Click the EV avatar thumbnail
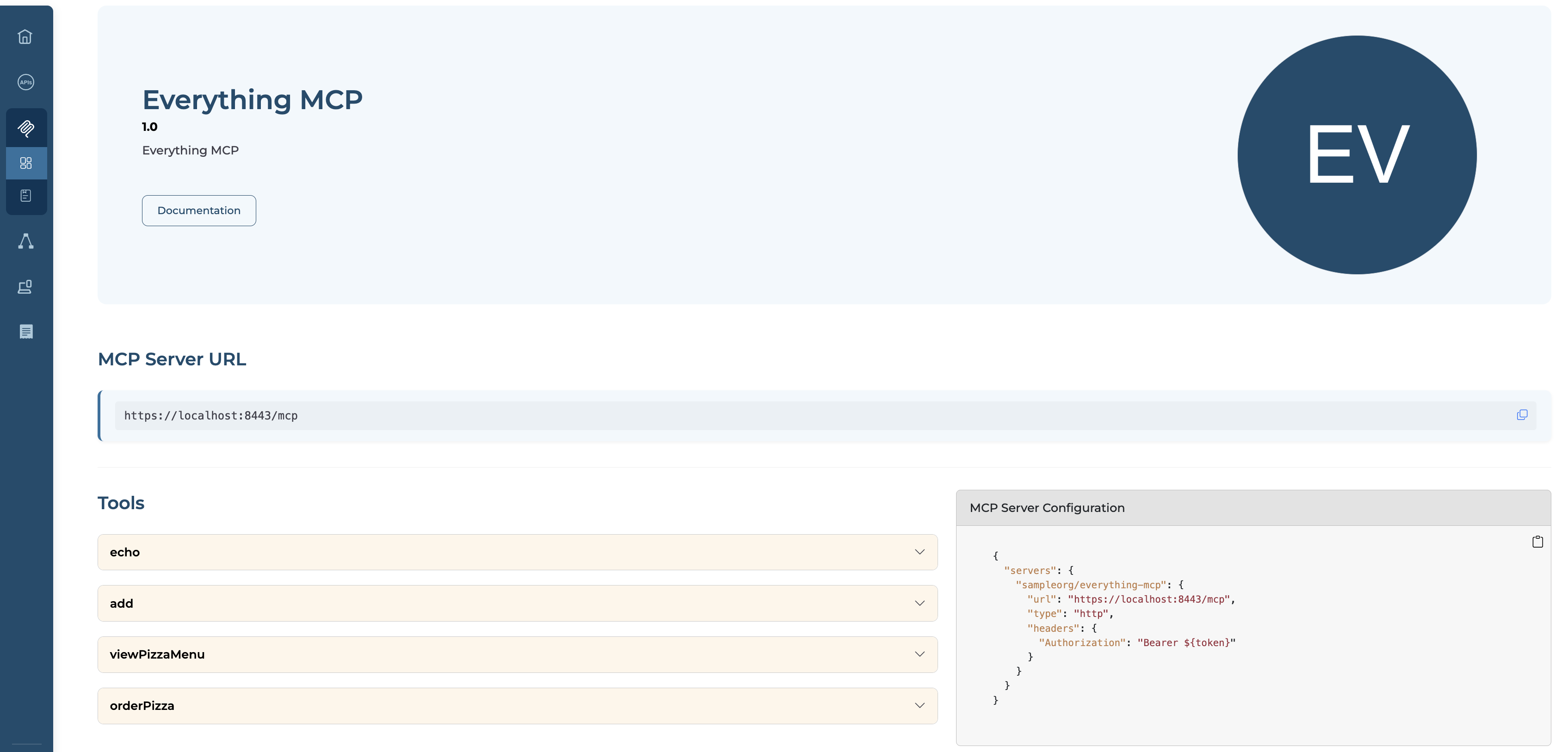1568x752 pixels. [x=1357, y=154]
